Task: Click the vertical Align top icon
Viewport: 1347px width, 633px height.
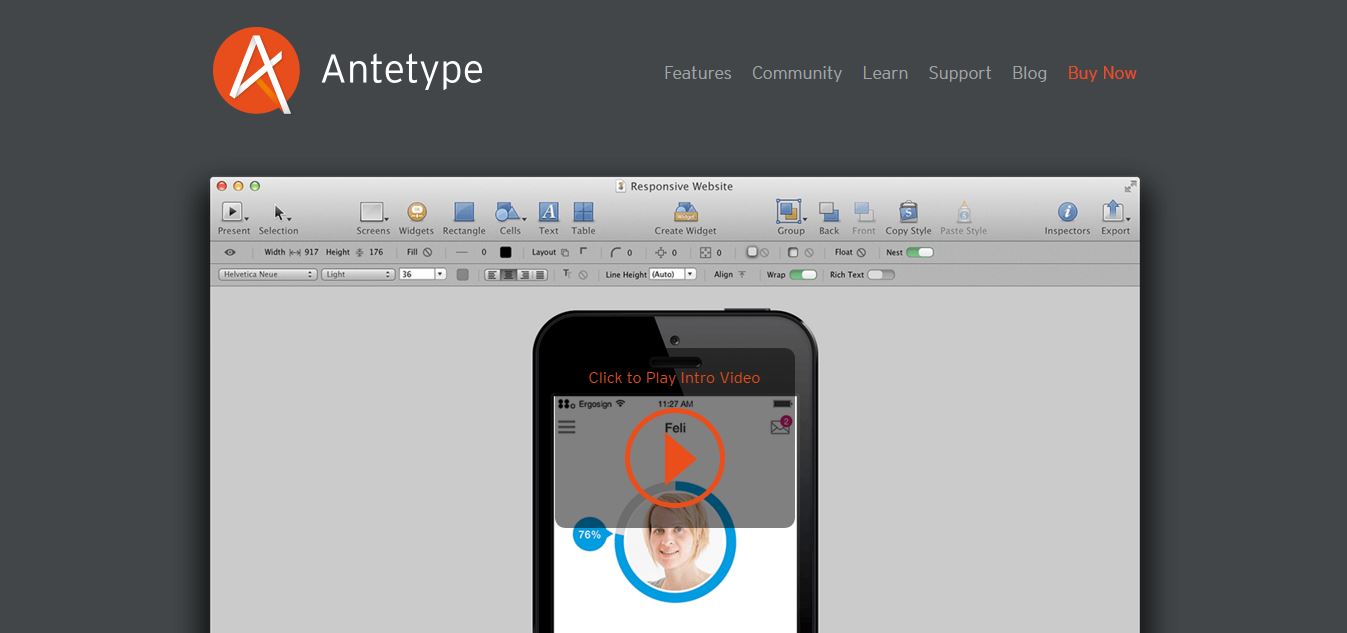Action: click(742, 275)
